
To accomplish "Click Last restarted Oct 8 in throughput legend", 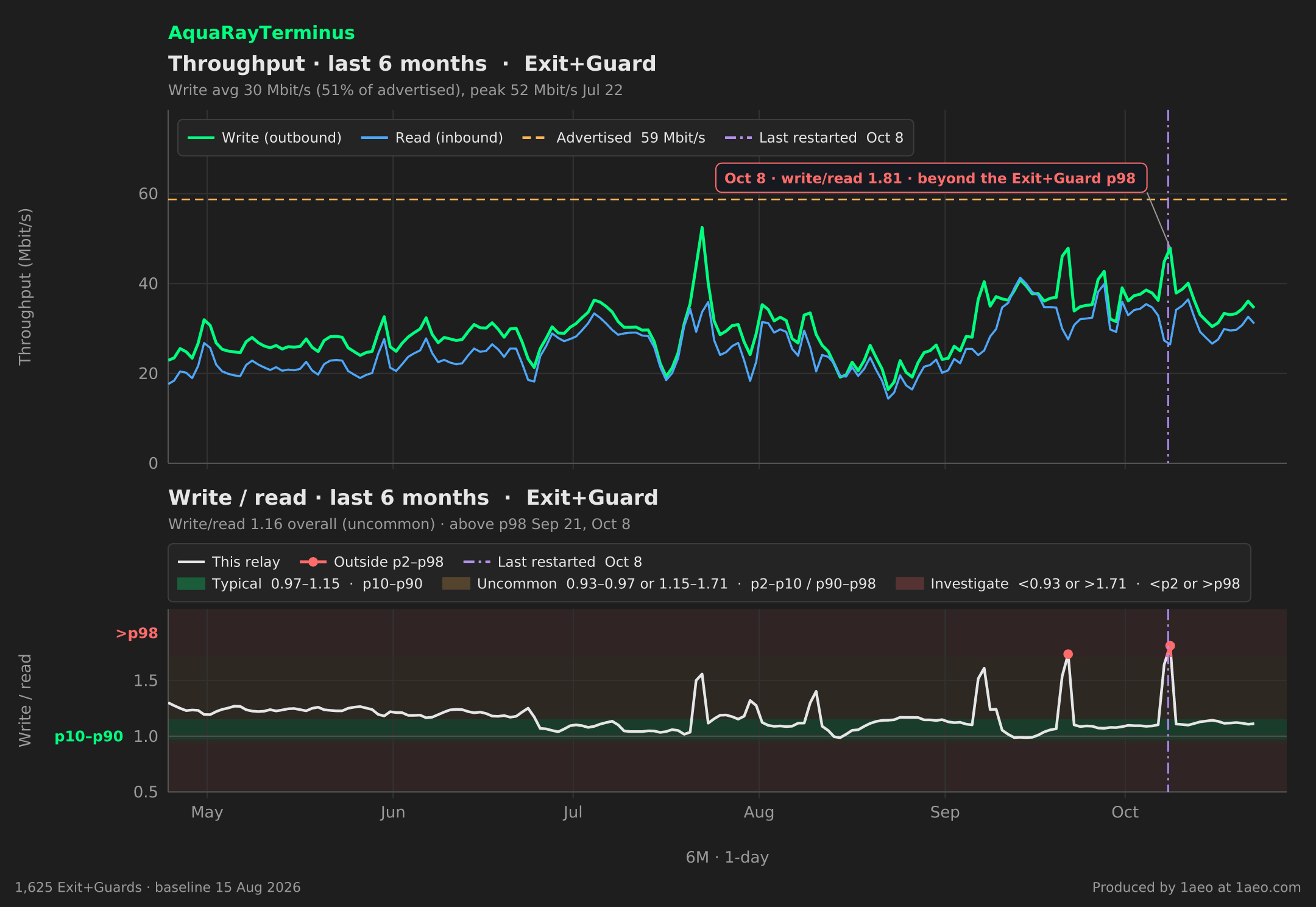I will point(814,138).
